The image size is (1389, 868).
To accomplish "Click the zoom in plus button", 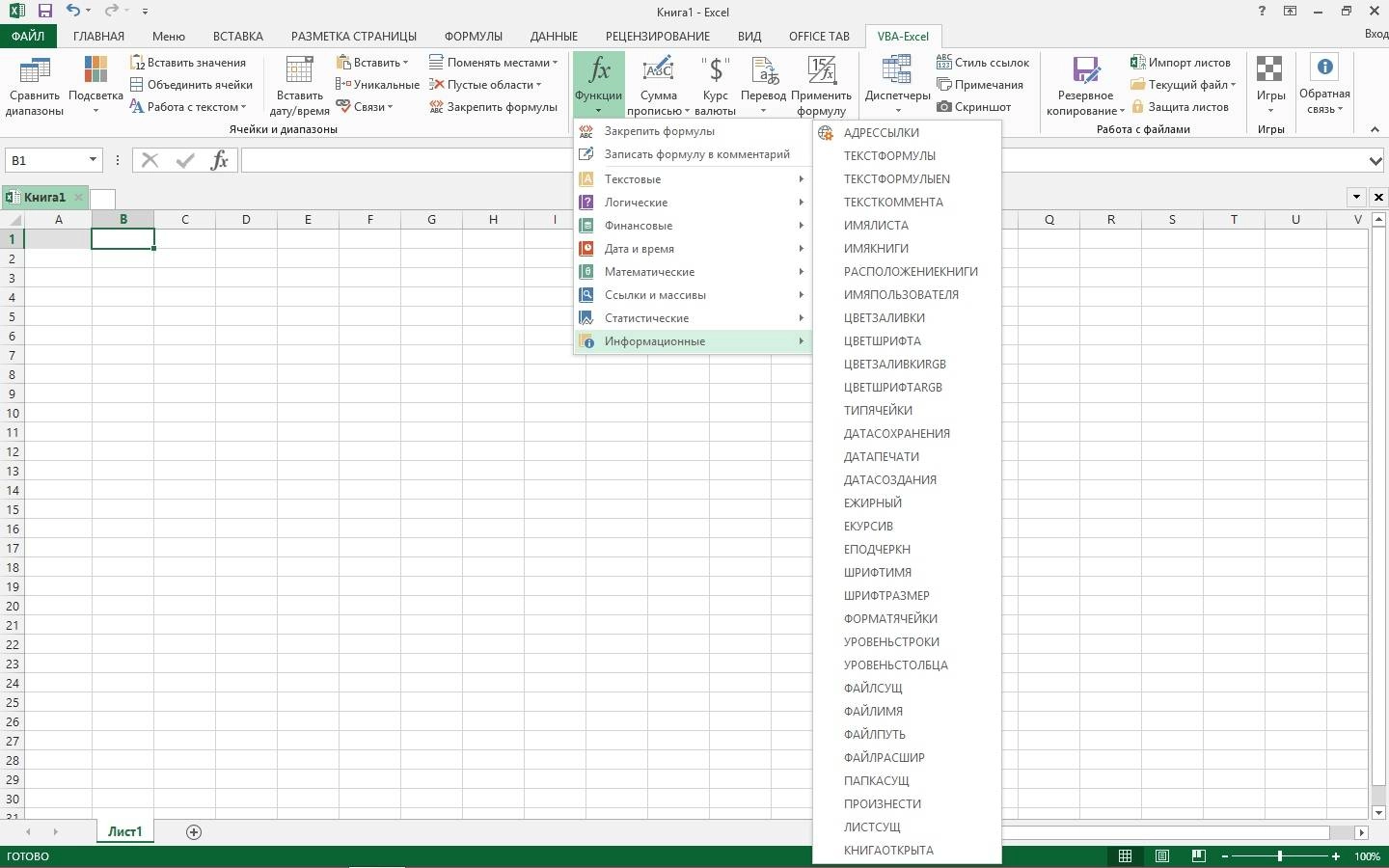I will pyautogui.click(x=1336, y=856).
